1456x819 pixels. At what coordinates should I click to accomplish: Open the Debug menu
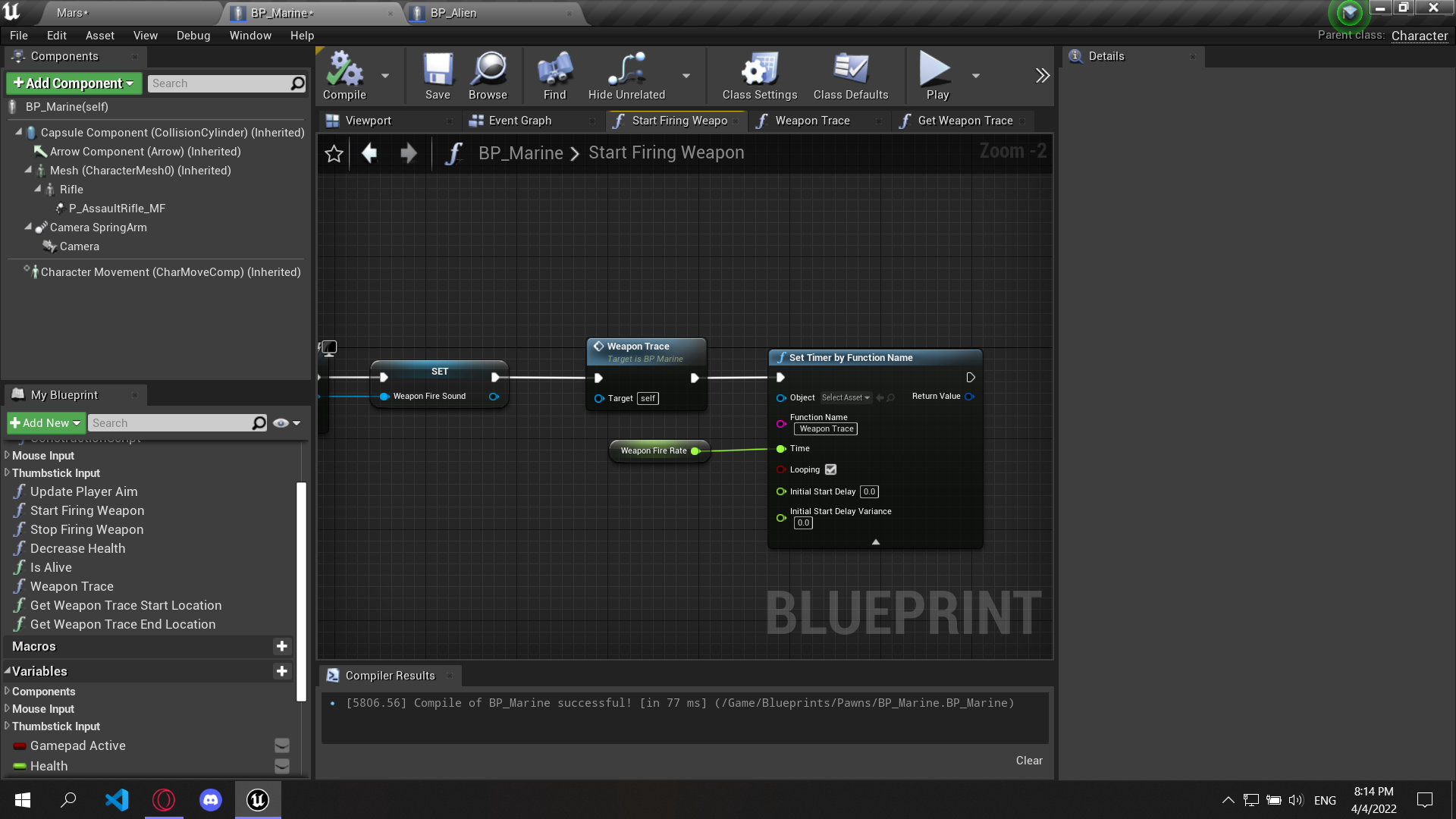pyautogui.click(x=193, y=36)
